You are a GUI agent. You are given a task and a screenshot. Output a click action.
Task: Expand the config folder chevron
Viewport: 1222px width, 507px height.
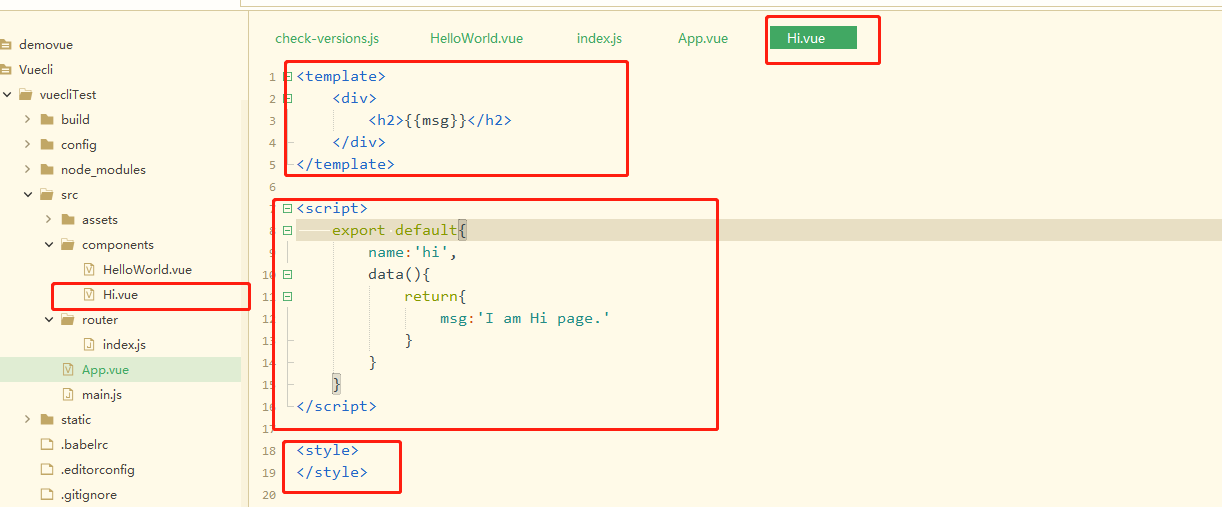pyautogui.click(x=28, y=144)
